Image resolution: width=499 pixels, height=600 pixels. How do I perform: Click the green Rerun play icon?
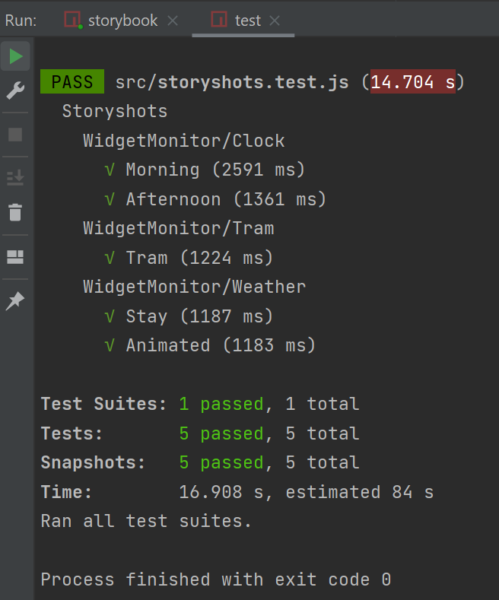15,56
